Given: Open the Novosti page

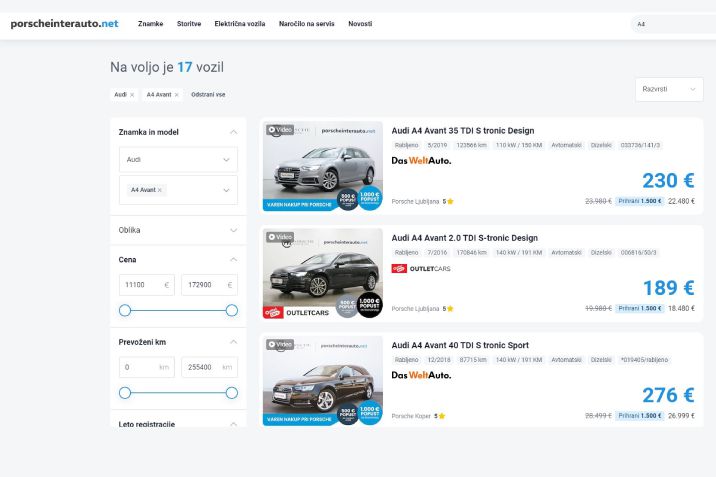Looking at the screenshot, I should (360, 24).
